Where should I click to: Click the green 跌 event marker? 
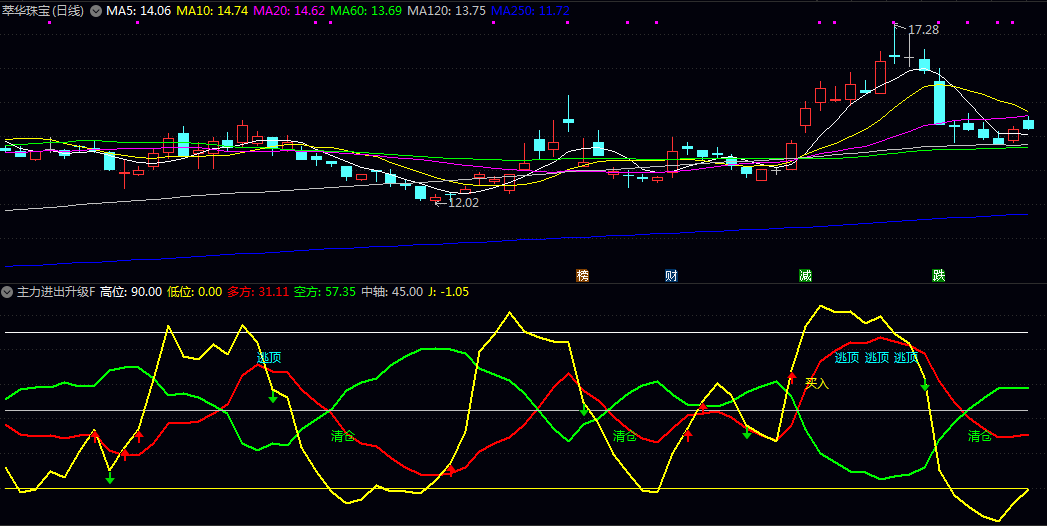click(938, 275)
